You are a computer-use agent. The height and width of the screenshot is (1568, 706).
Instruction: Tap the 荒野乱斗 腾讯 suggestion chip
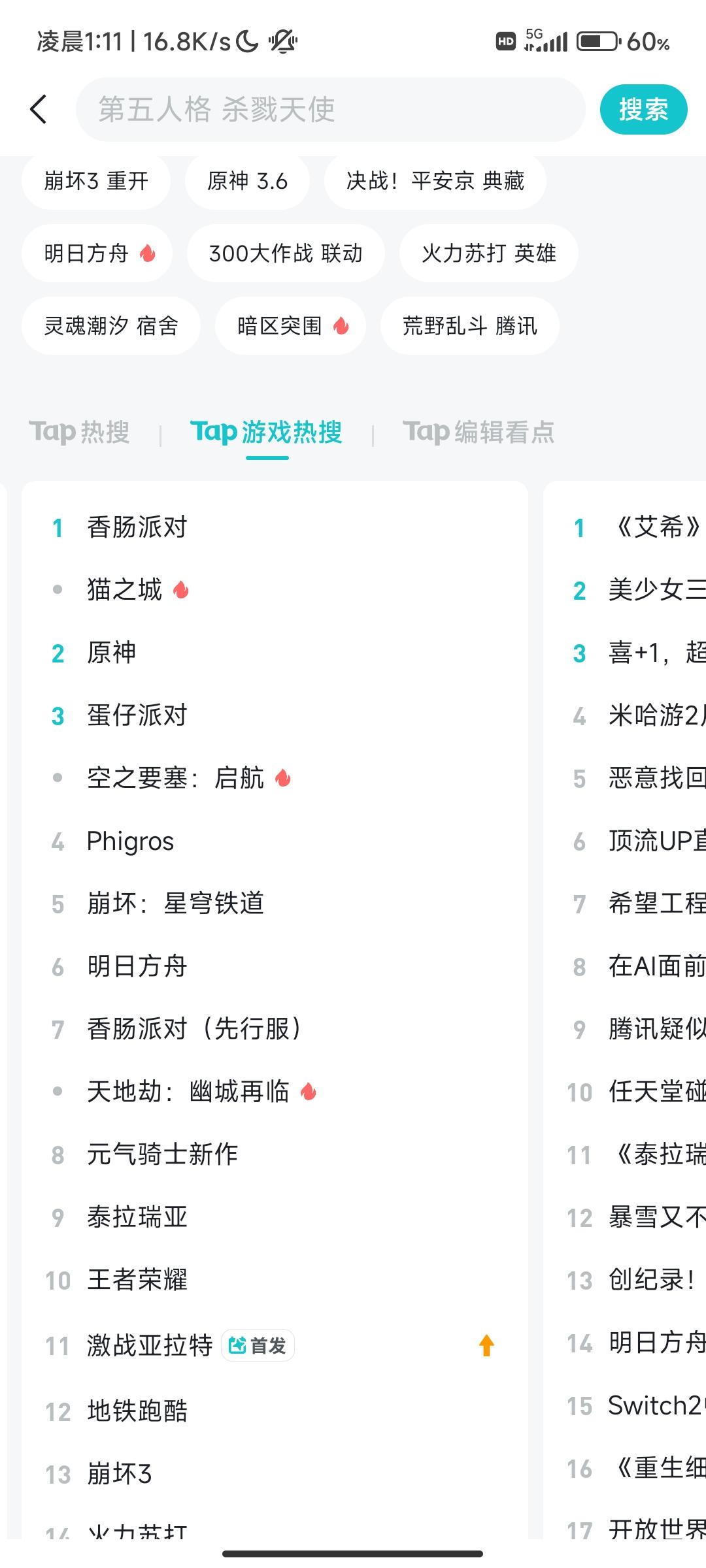470,325
